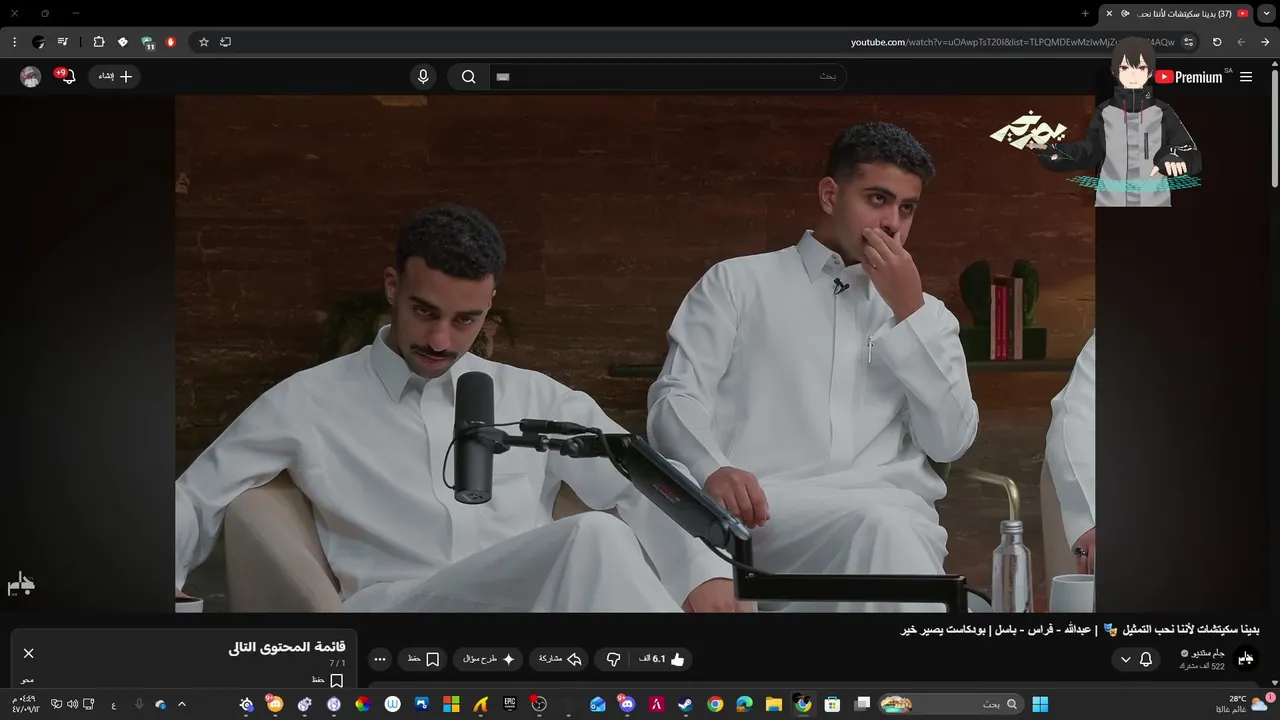The image size is (1280, 720).
Task: Open Task View in the taskbar
Action: (863, 704)
